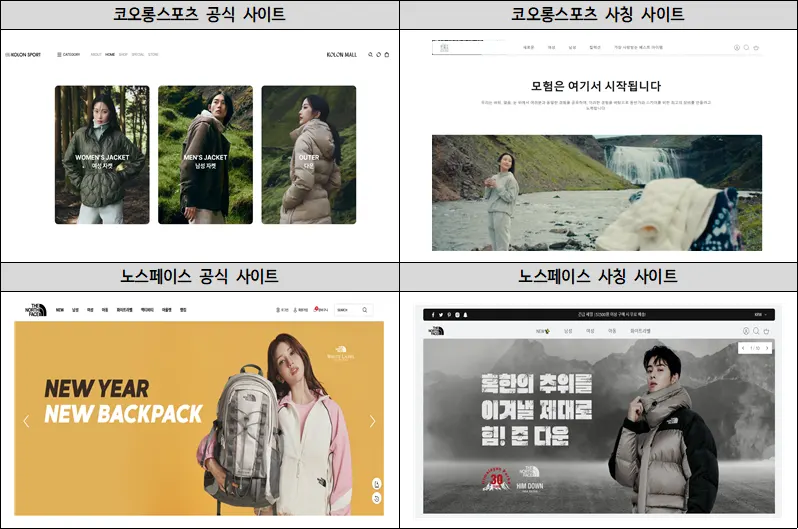Open Facebook icon on fake North Face site
798x529 pixels.
click(433, 315)
